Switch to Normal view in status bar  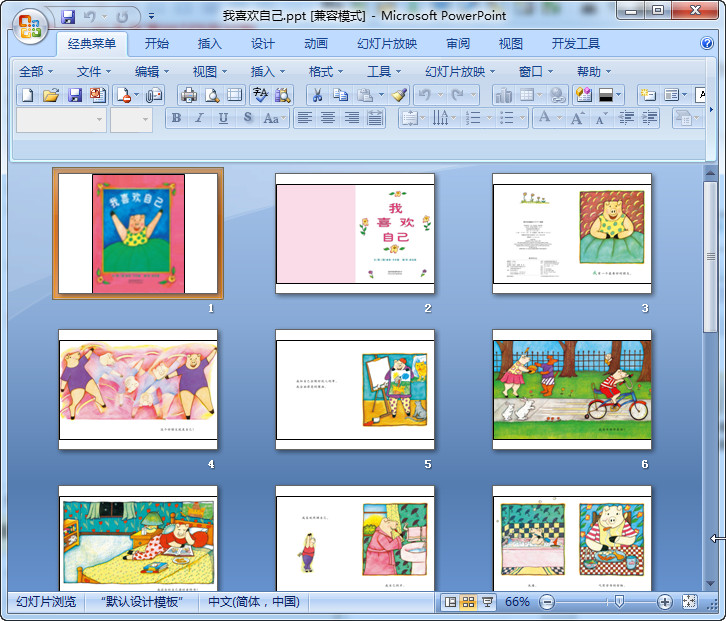450,602
